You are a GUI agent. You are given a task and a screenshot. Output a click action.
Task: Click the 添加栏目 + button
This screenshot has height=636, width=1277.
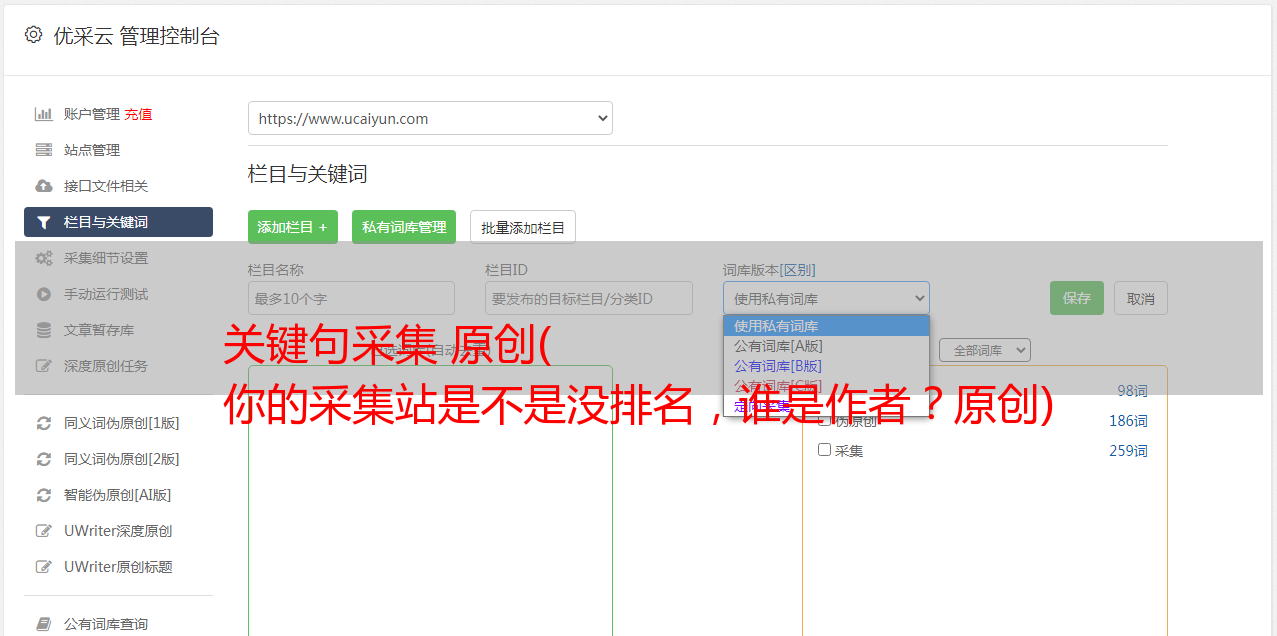point(293,227)
